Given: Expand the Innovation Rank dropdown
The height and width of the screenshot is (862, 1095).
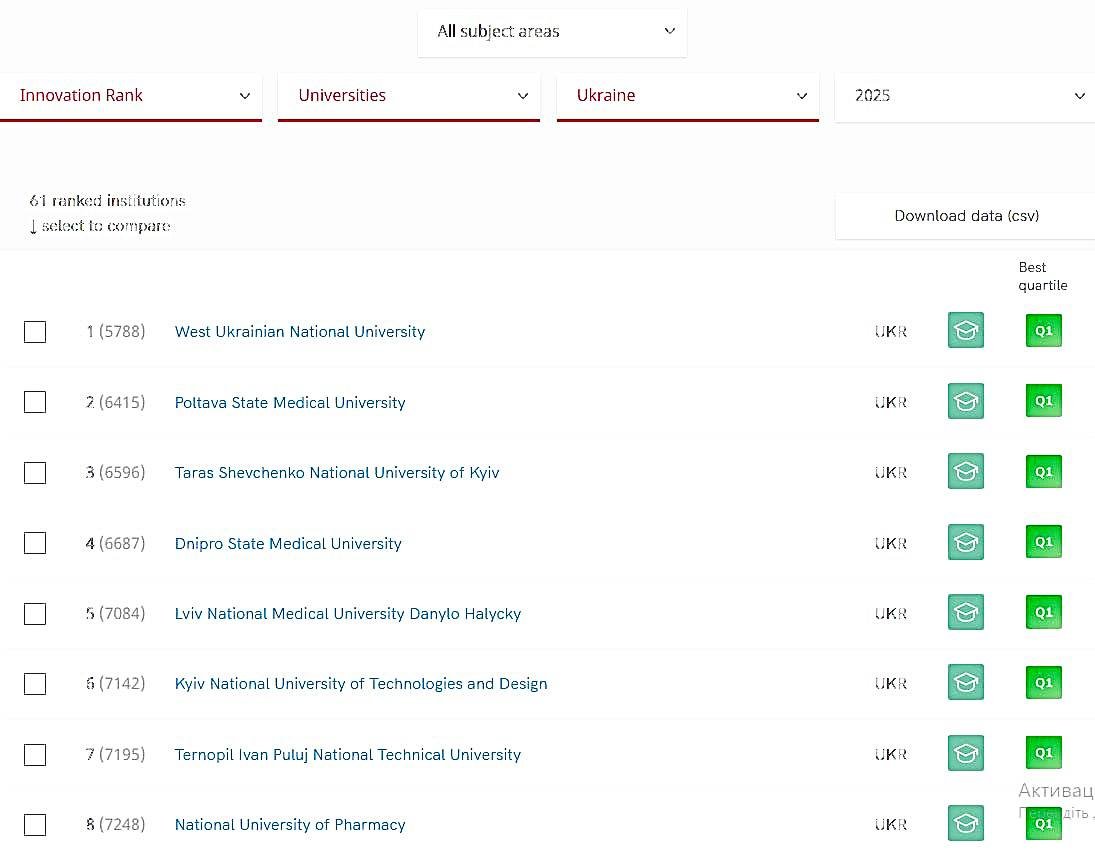Looking at the screenshot, I should [x=131, y=96].
